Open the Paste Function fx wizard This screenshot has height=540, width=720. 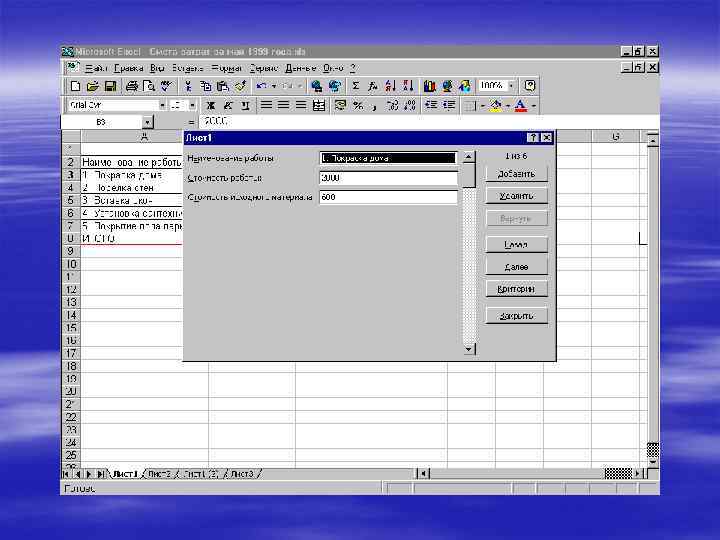[373, 86]
